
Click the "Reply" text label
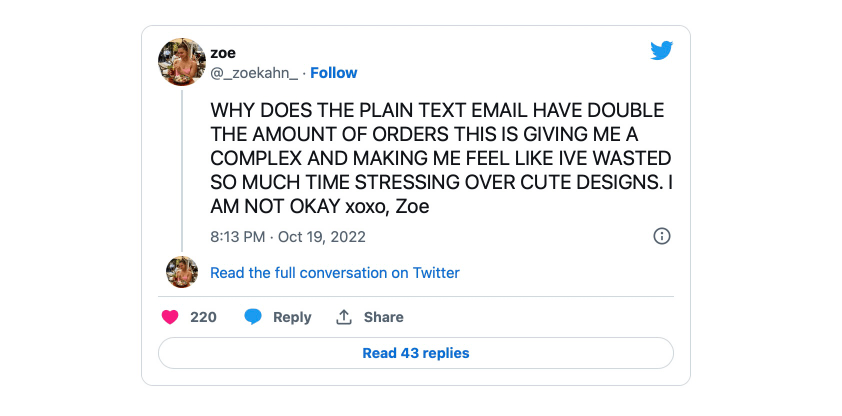pos(292,317)
